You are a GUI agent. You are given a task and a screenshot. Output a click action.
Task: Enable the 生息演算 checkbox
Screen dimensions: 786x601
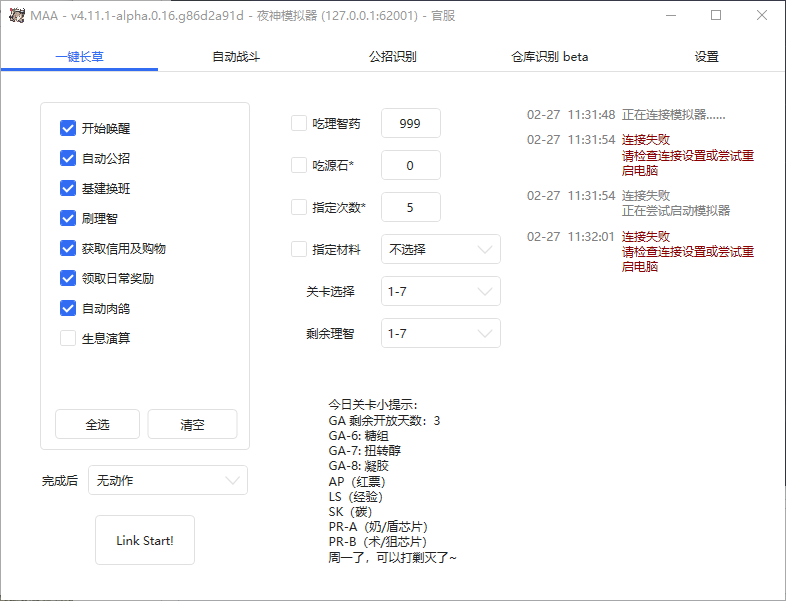[68, 338]
